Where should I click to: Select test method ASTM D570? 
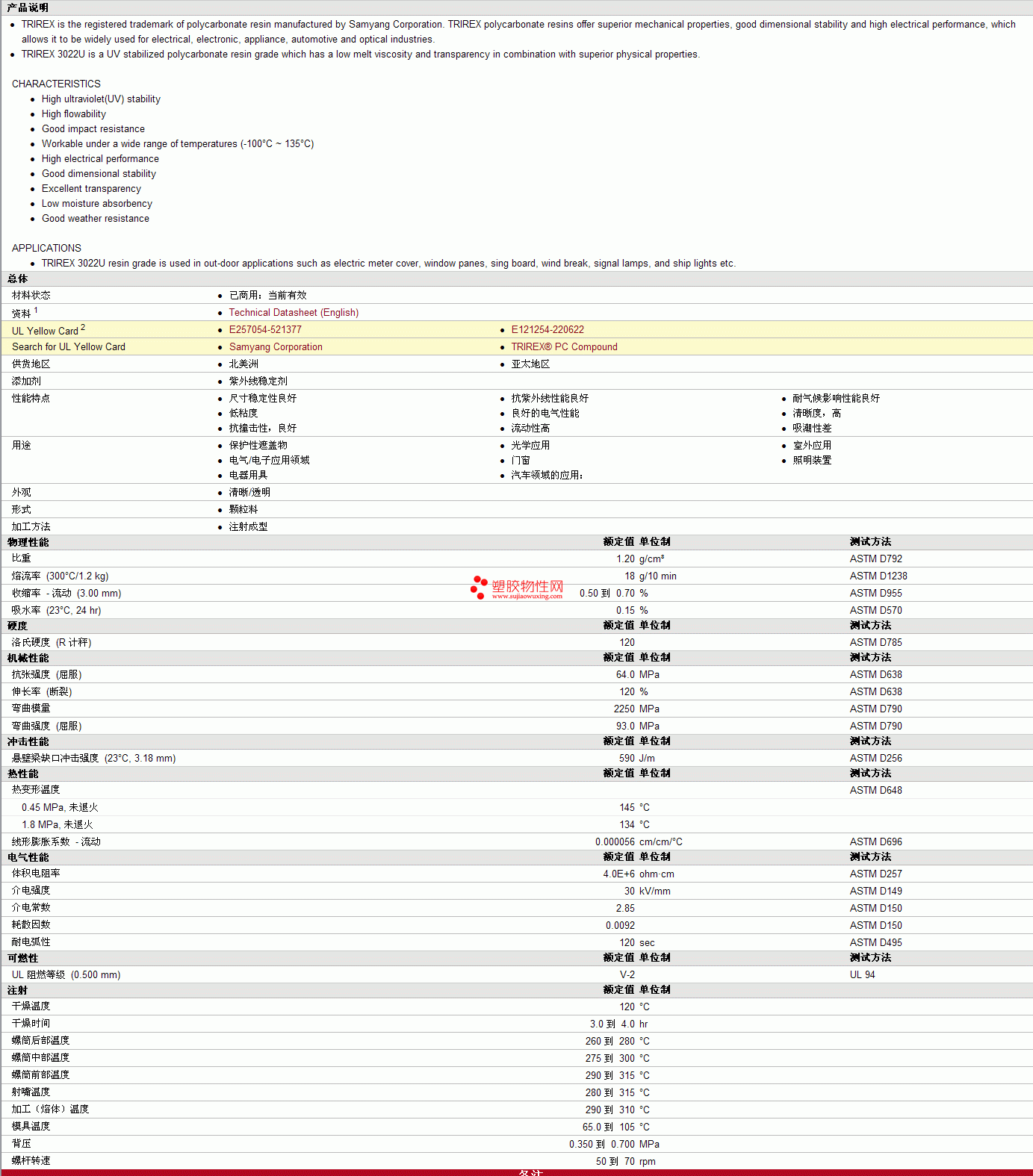tap(876, 610)
